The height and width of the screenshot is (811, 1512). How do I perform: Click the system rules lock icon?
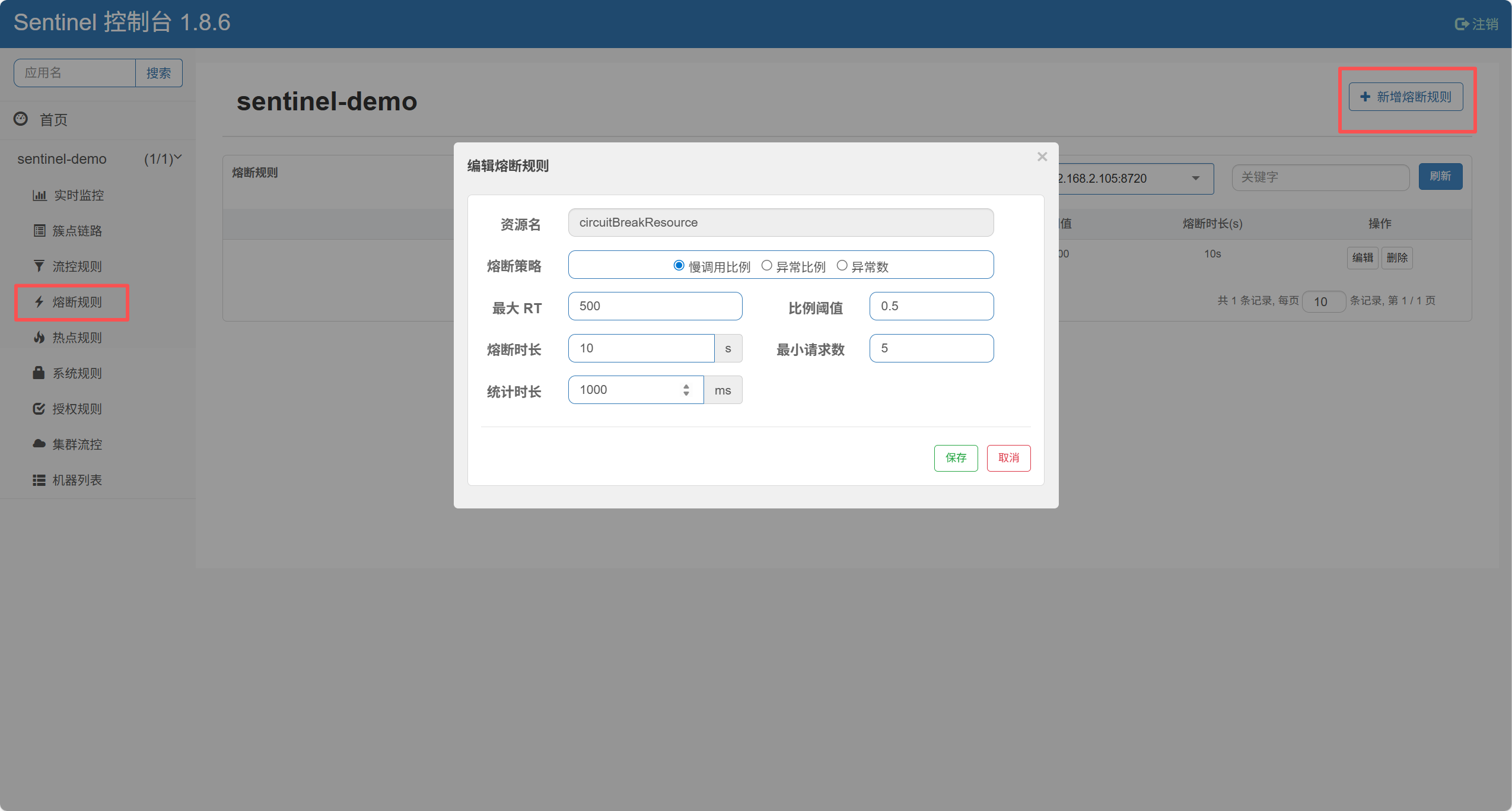click(x=39, y=373)
